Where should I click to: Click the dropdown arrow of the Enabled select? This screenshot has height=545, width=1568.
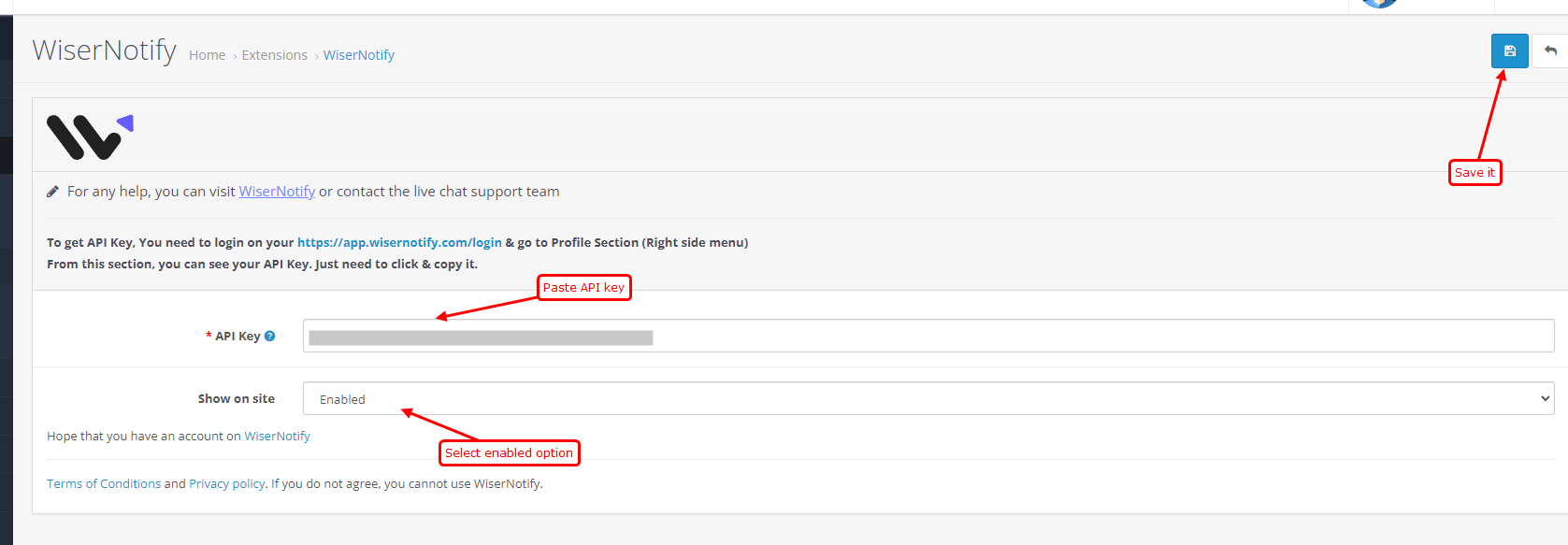coord(1545,398)
